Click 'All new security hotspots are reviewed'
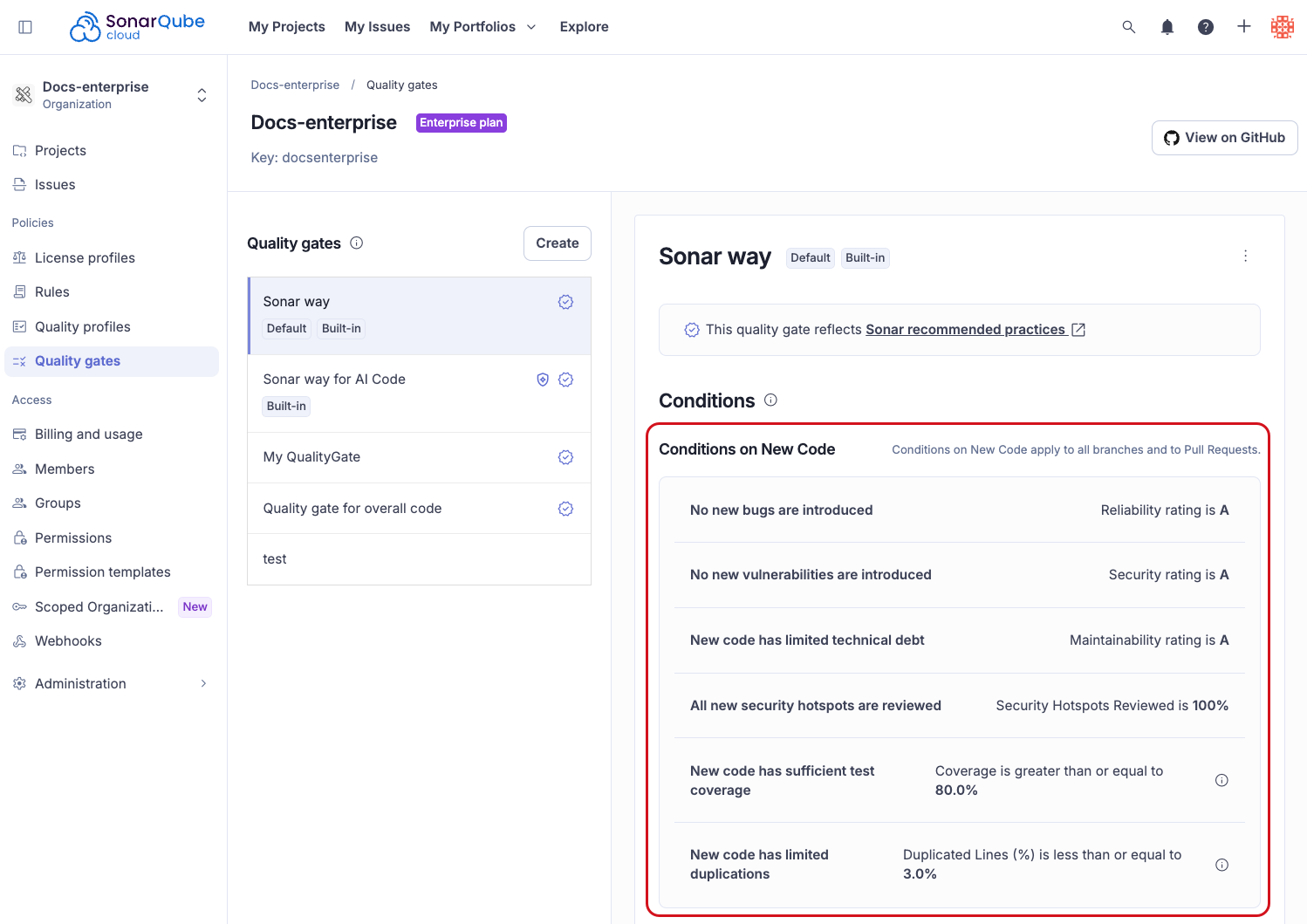The width and height of the screenshot is (1307, 924). coord(816,706)
